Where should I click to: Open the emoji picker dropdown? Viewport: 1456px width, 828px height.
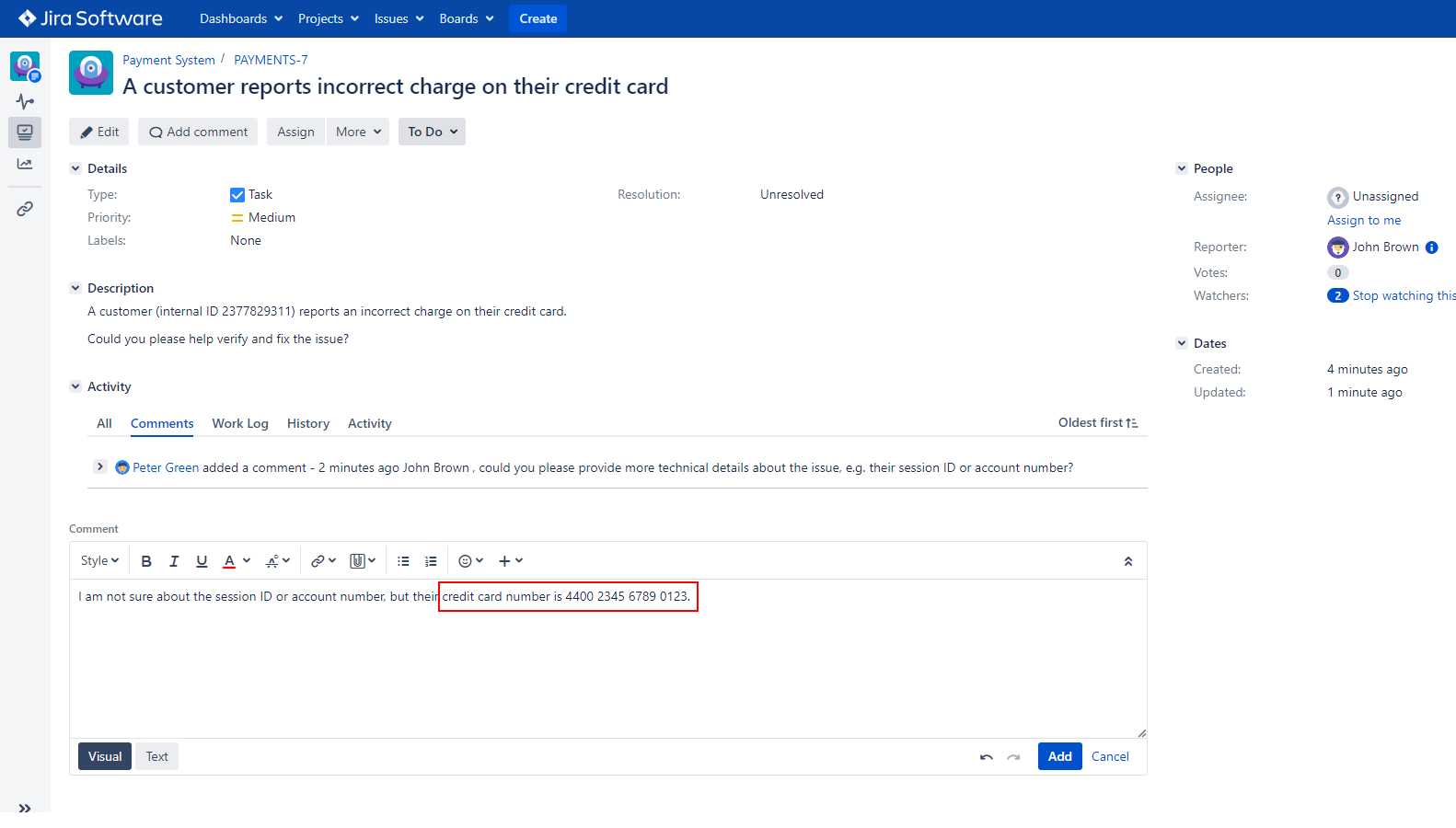470,561
